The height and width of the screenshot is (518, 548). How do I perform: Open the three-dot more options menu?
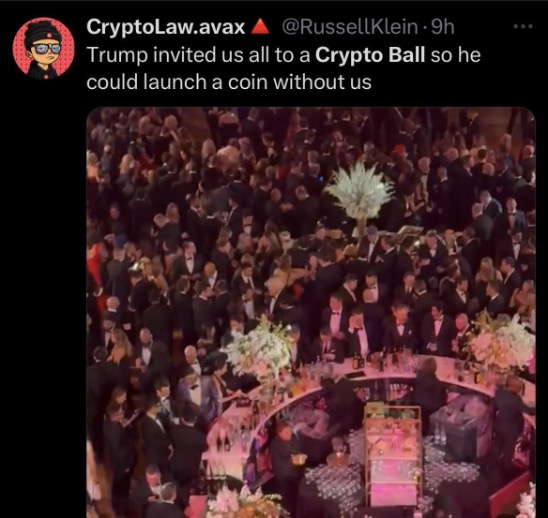click(x=523, y=26)
